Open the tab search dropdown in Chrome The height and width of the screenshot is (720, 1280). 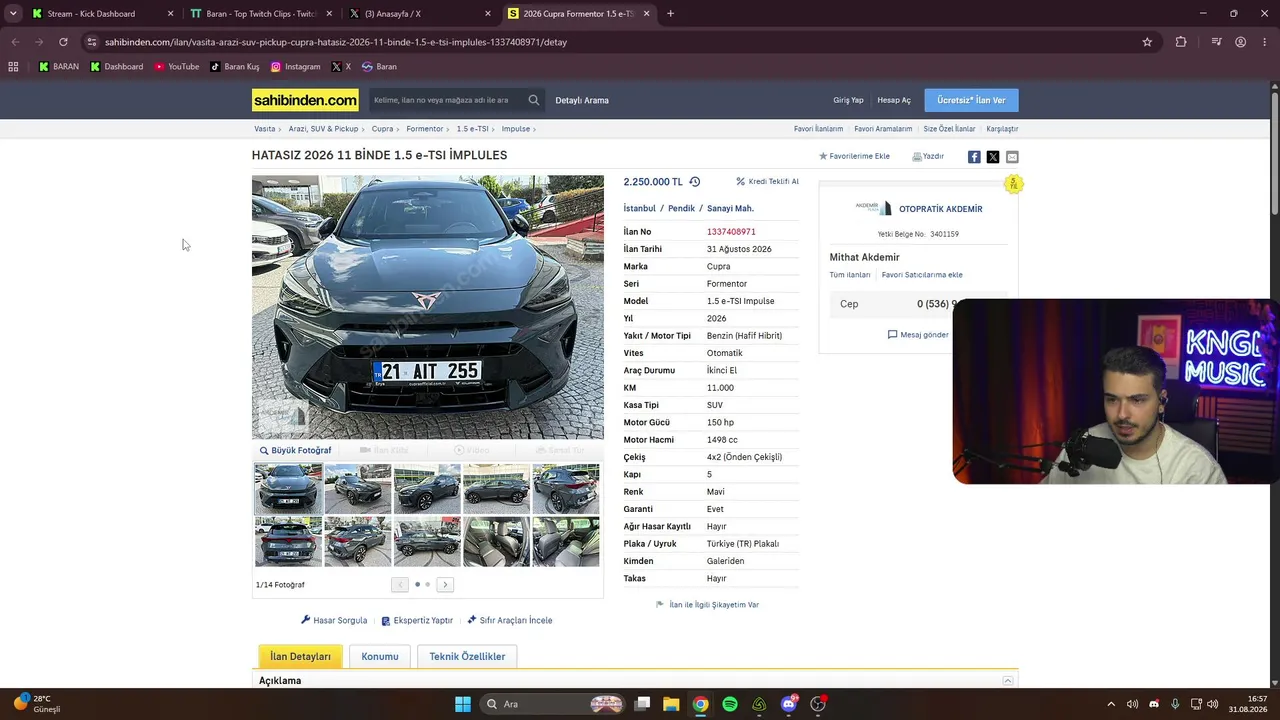coord(13,14)
